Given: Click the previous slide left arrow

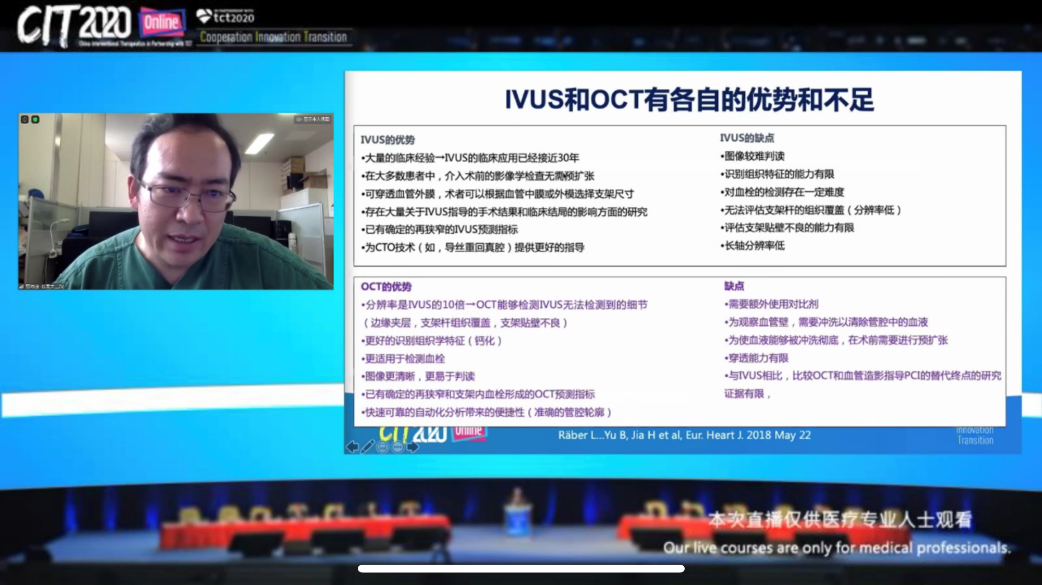Looking at the screenshot, I should pyautogui.click(x=352, y=447).
